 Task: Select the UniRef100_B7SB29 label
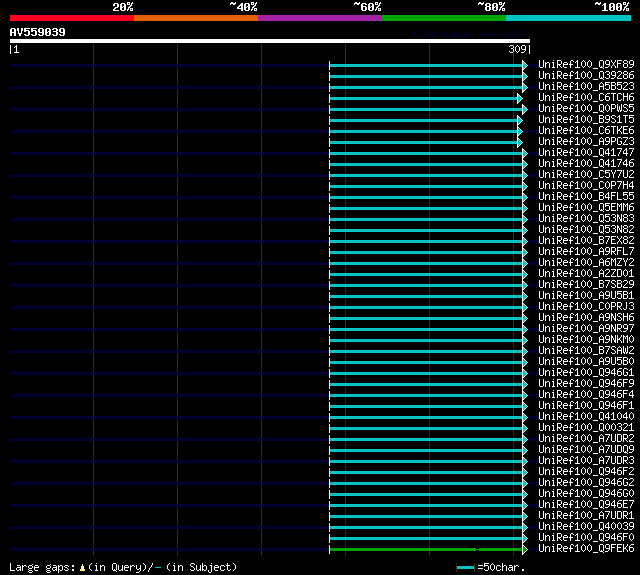[586, 285]
